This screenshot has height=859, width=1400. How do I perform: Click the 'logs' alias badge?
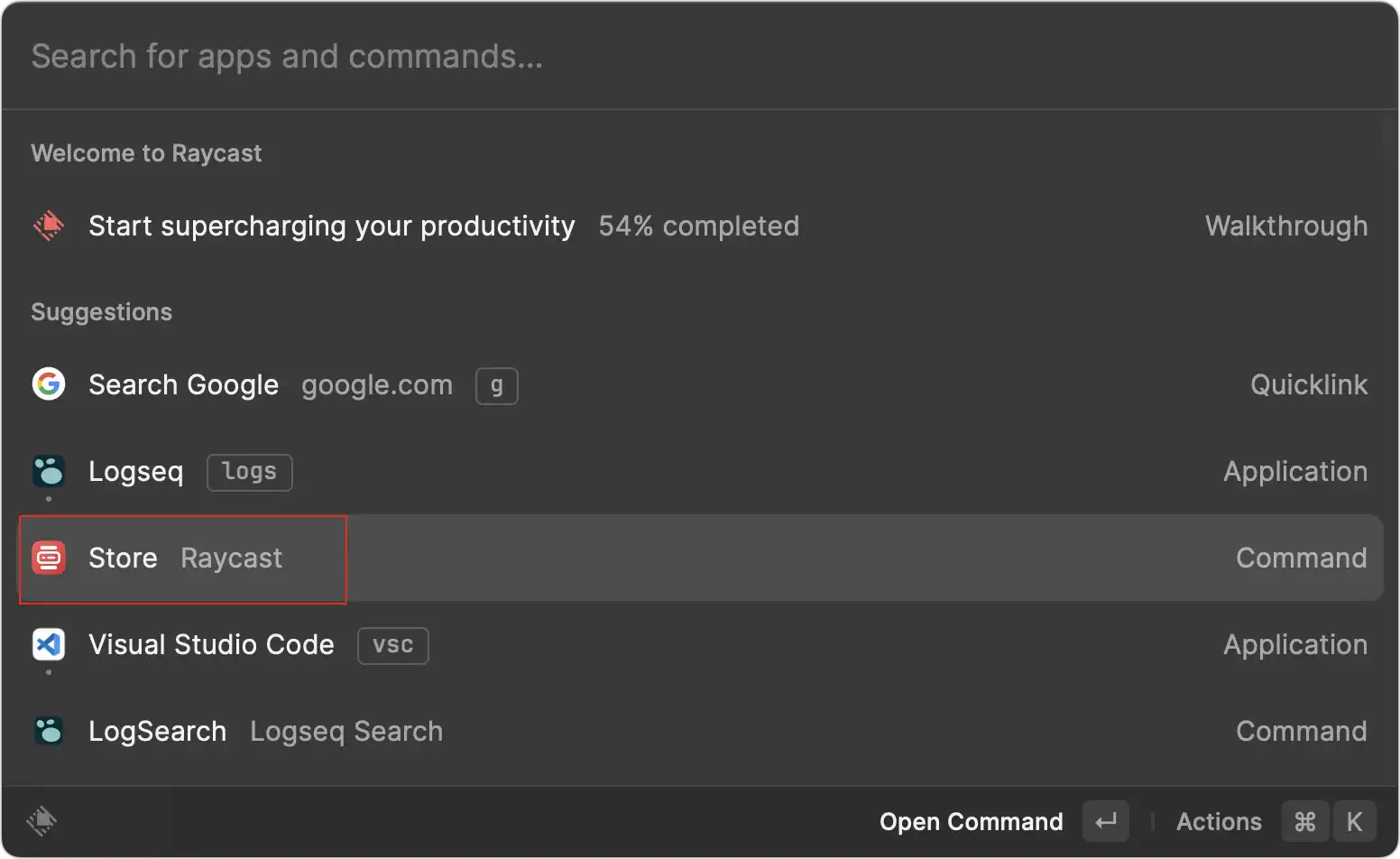pyautogui.click(x=250, y=472)
